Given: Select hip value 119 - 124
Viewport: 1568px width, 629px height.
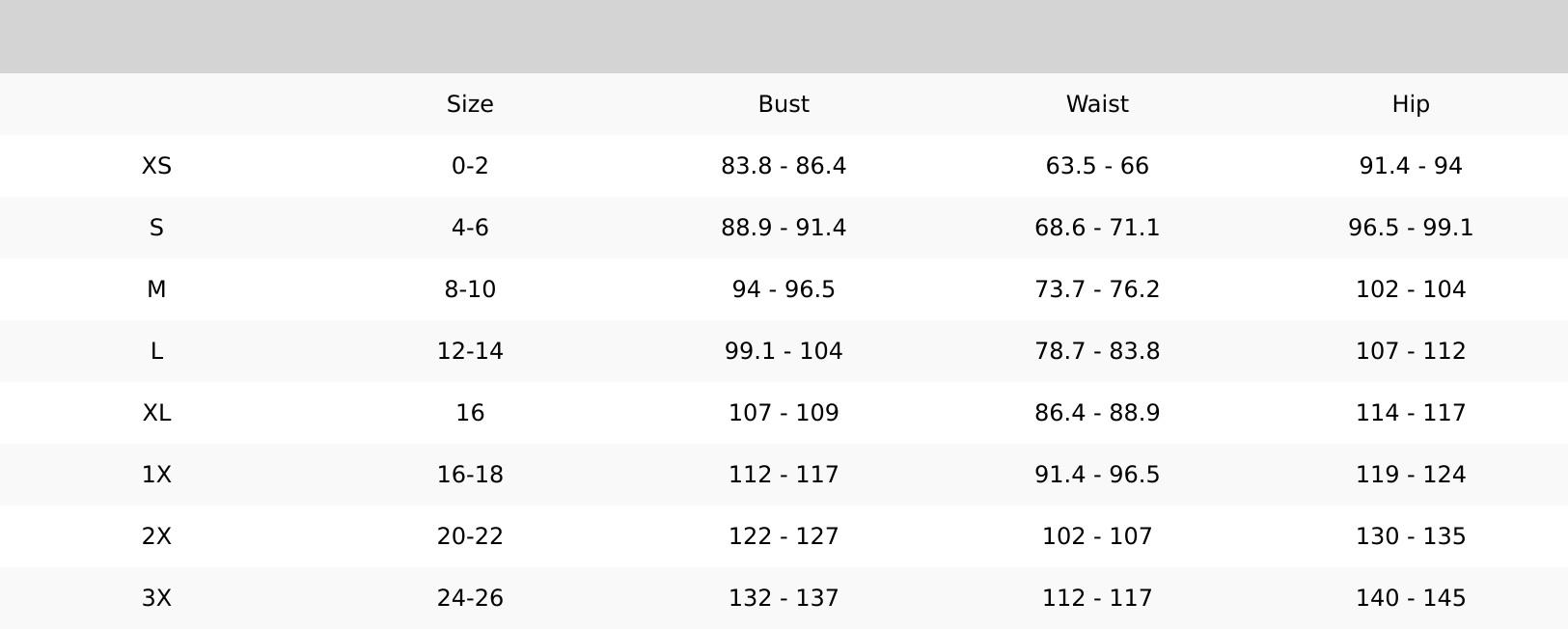Looking at the screenshot, I should pos(1411,475).
